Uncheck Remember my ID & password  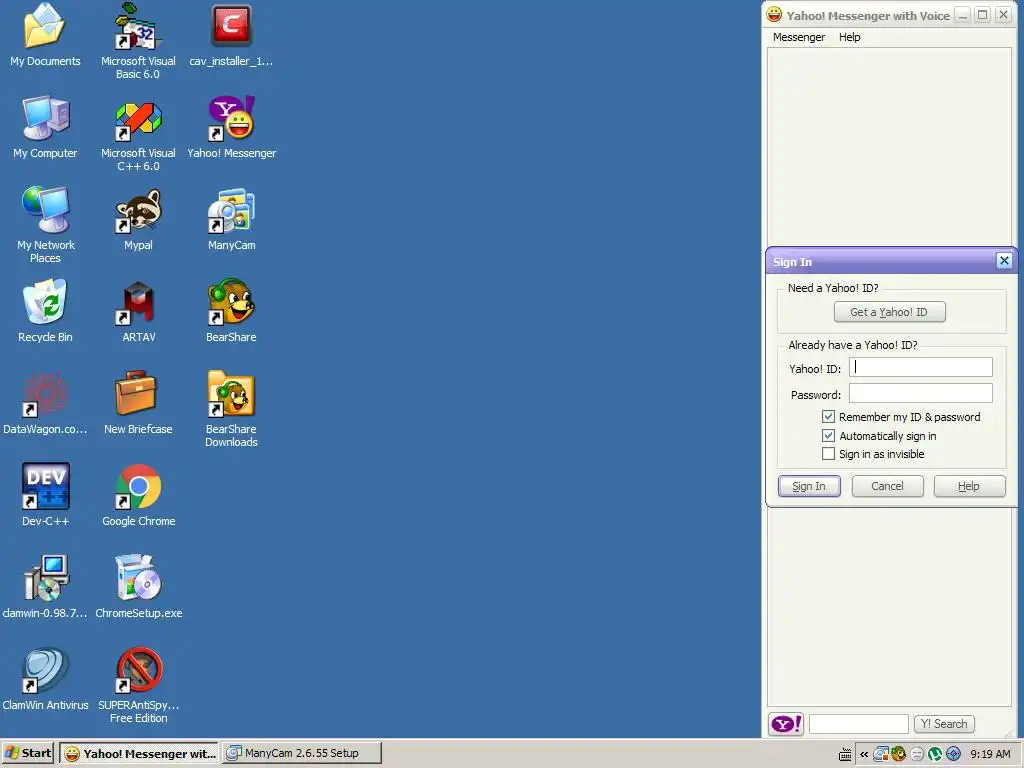pos(829,417)
